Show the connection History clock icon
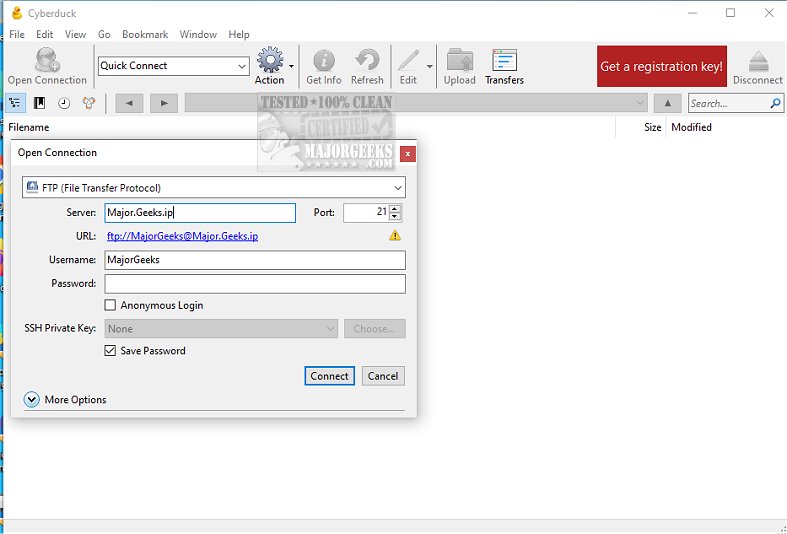The height and width of the screenshot is (534, 787). point(64,103)
